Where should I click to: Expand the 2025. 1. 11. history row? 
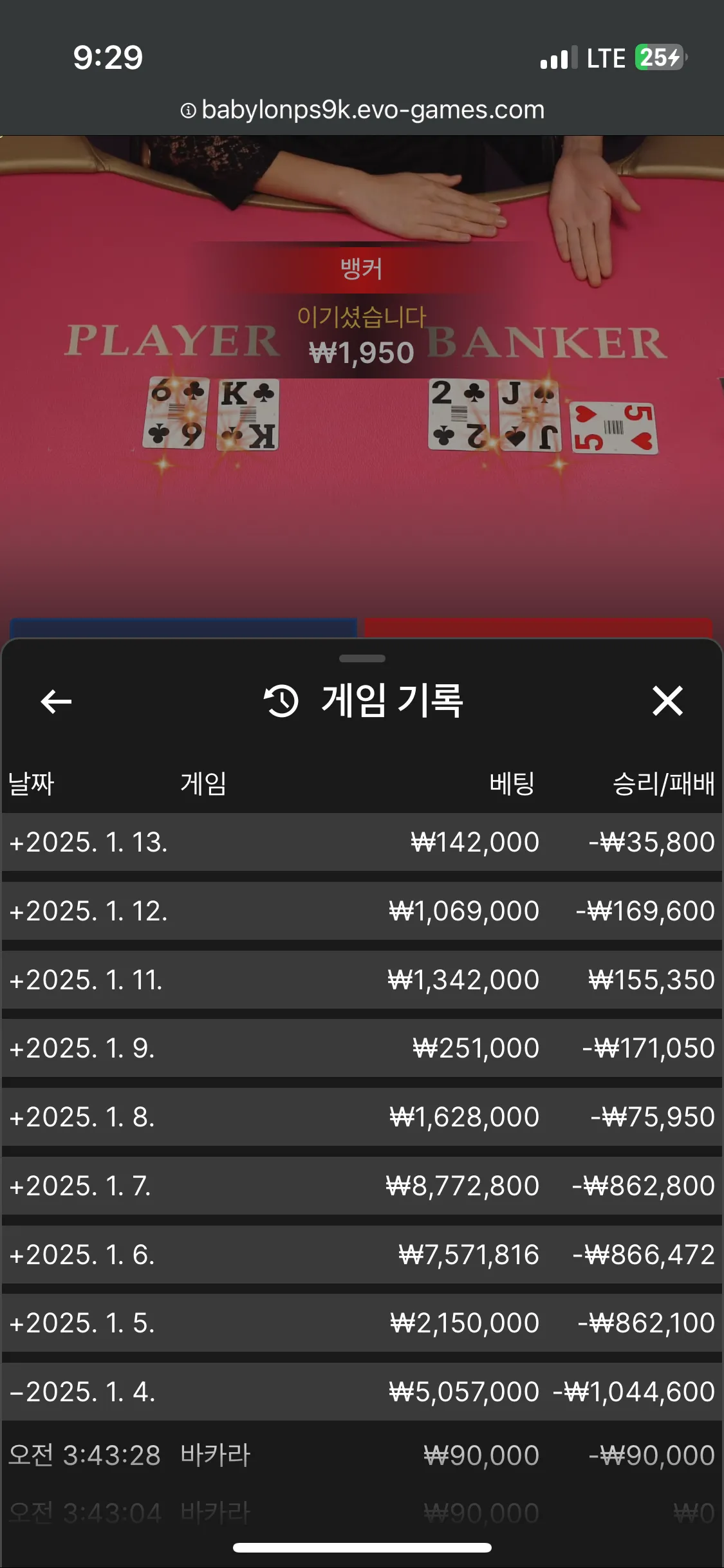tap(362, 980)
